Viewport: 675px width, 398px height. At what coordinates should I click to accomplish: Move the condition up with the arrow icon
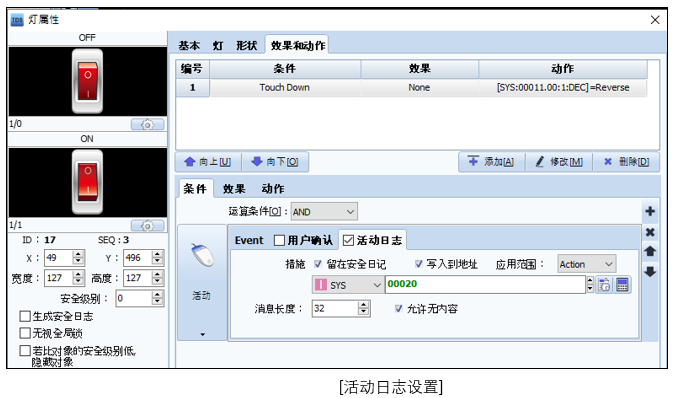click(x=650, y=251)
